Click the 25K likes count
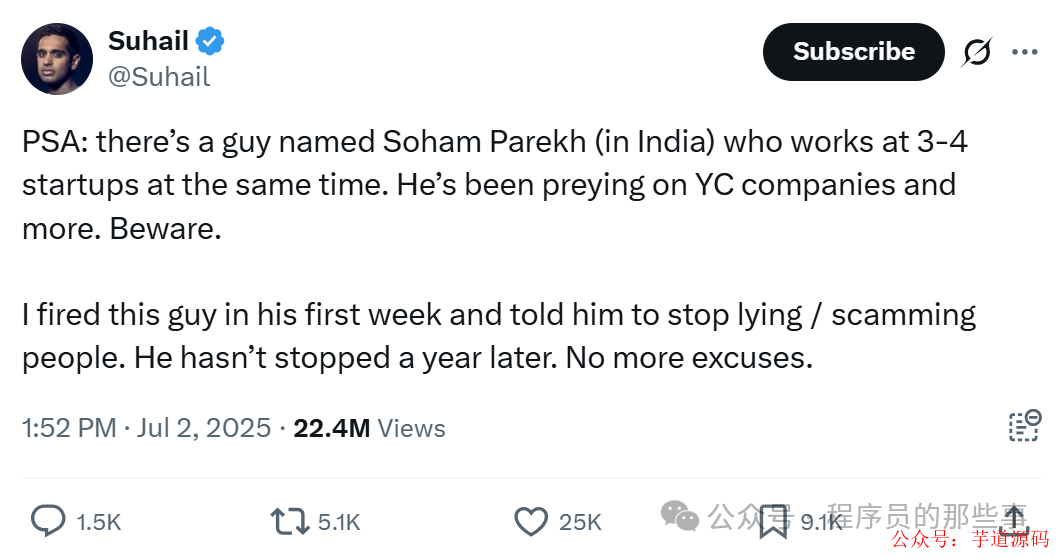 580,521
